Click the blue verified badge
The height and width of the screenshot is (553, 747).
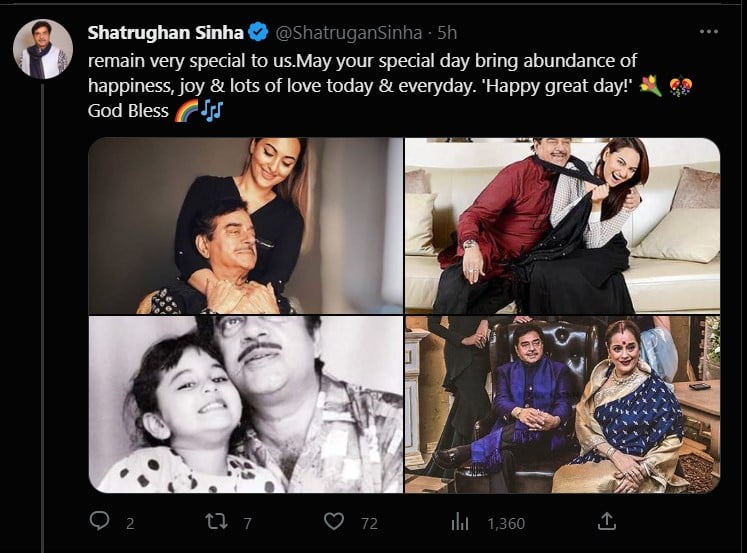point(258,34)
